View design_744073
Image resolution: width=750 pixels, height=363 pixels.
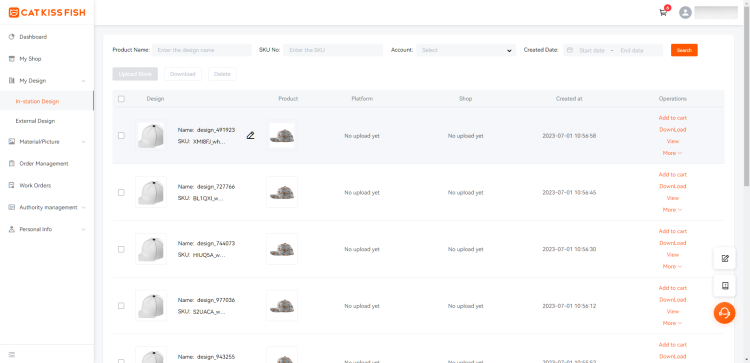pyautogui.click(x=673, y=255)
